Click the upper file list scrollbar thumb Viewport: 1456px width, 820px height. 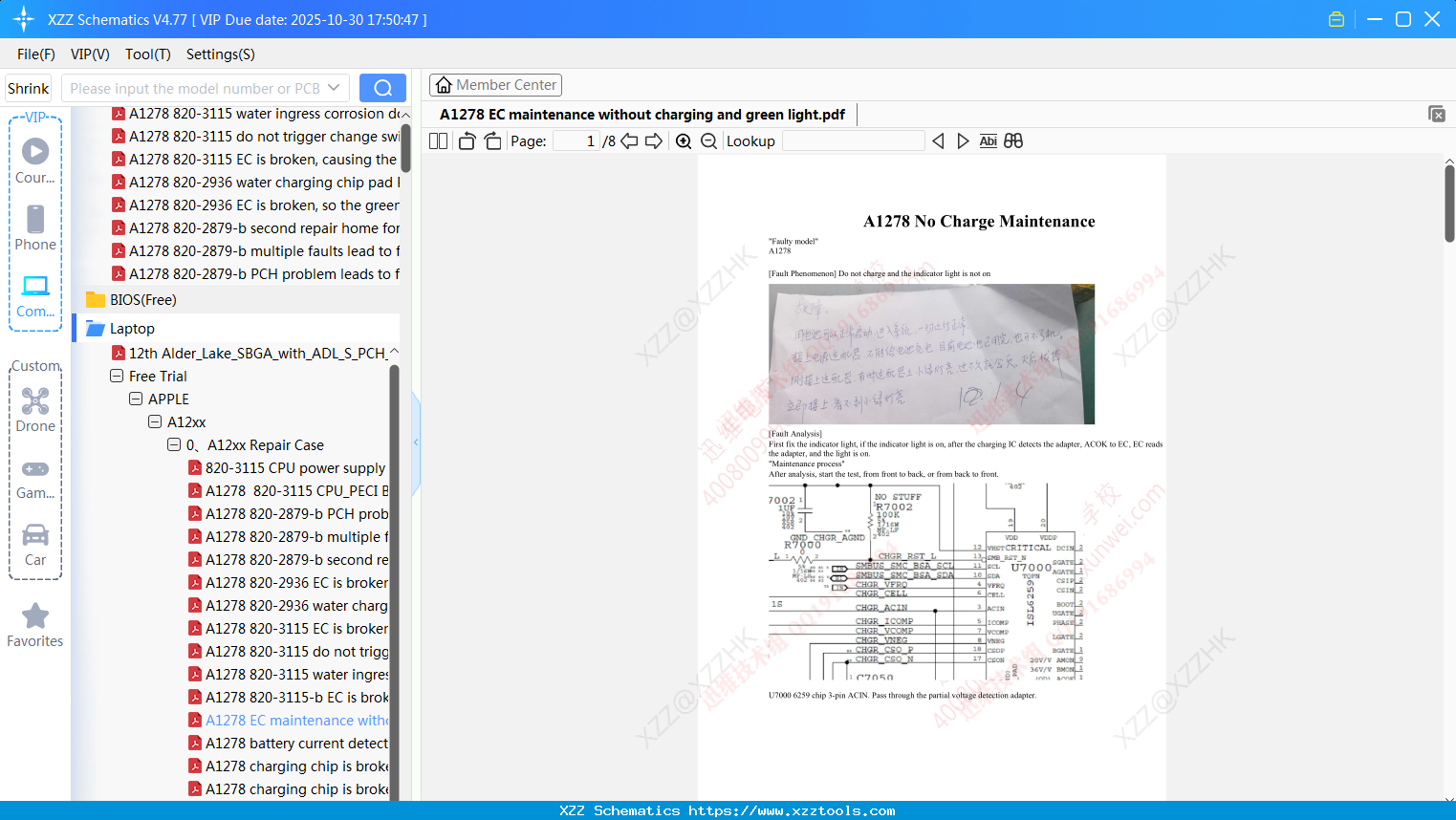point(405,146)
